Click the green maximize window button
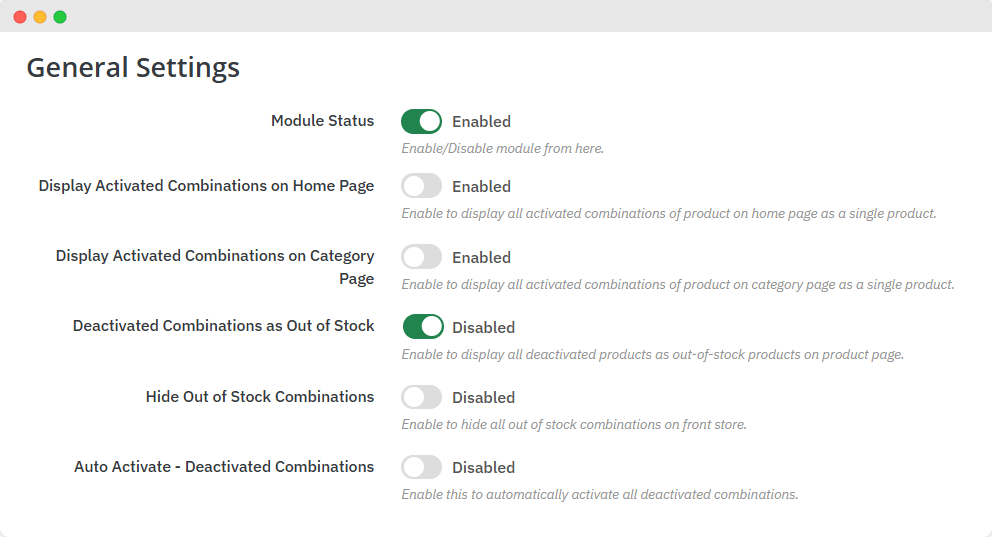 [x=60, y=17]
